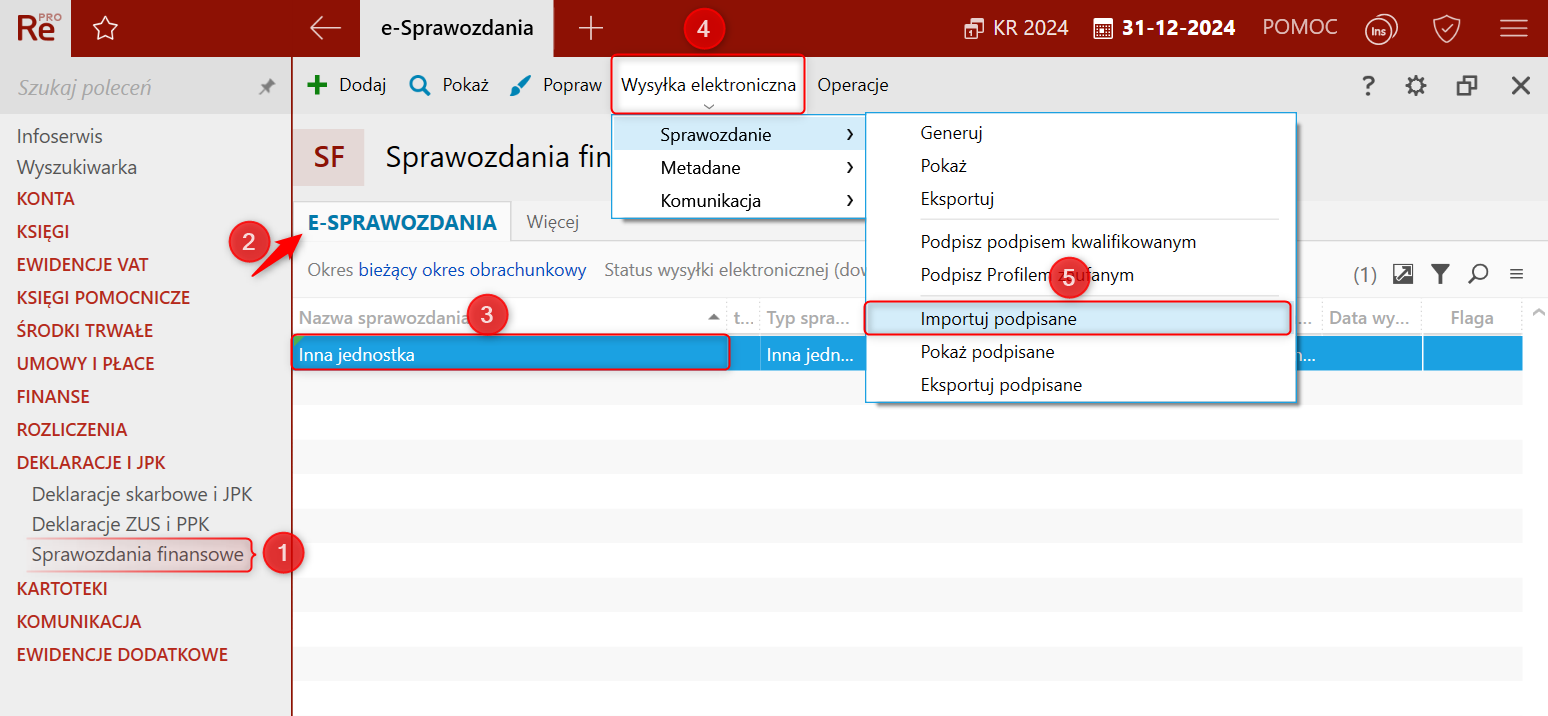The width and height of the screenshot is (1548, 716).
Task: Collapse the DEKLARACJE I JPK section
Action: point(91,463)
